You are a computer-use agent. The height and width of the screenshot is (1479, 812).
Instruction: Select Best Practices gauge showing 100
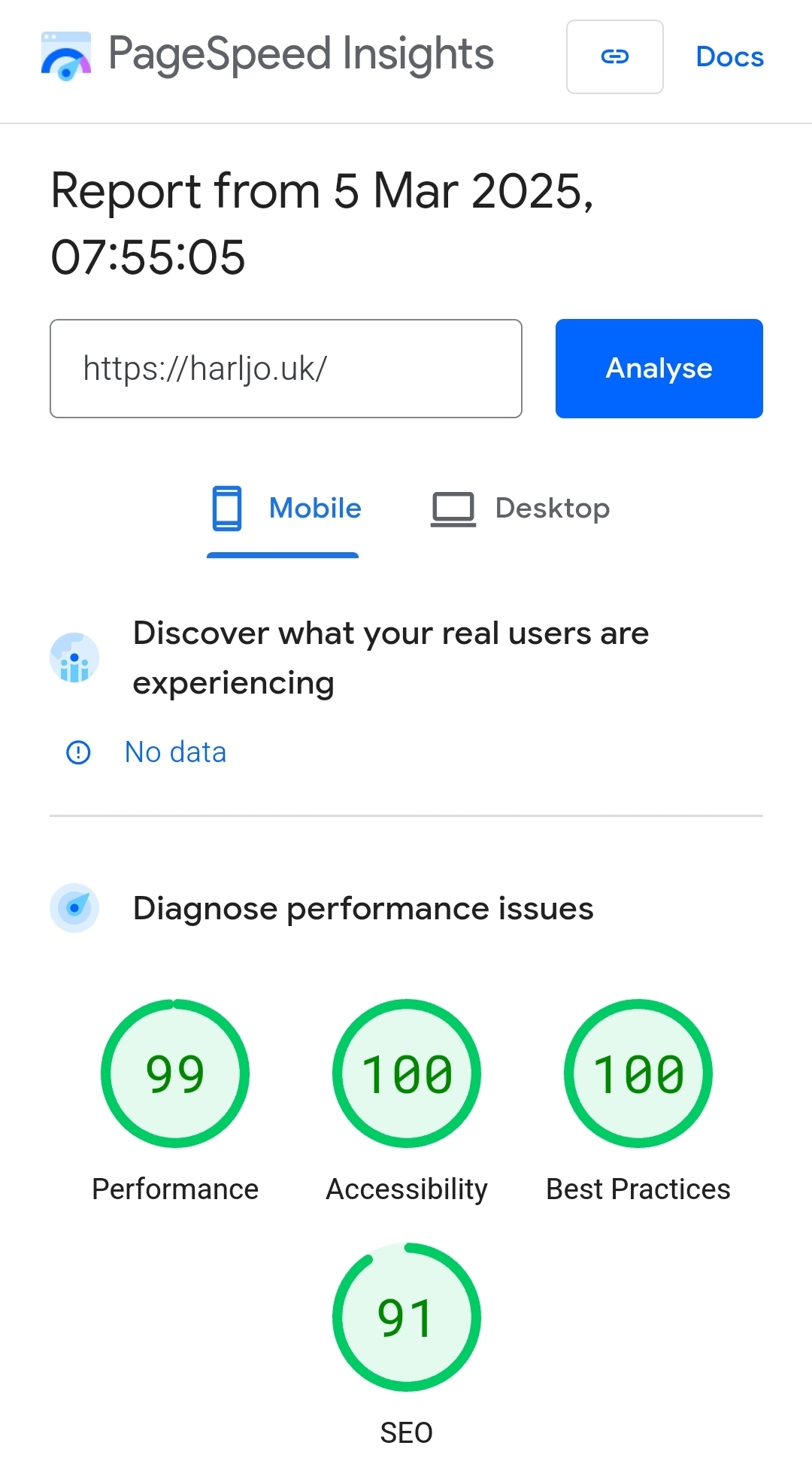[638, 1074]
